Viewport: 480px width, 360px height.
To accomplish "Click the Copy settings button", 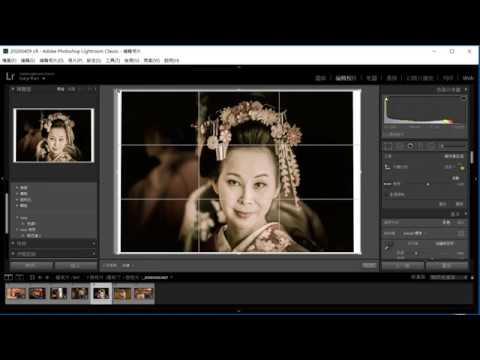I will pyautogui.click(x=31, y=266).
